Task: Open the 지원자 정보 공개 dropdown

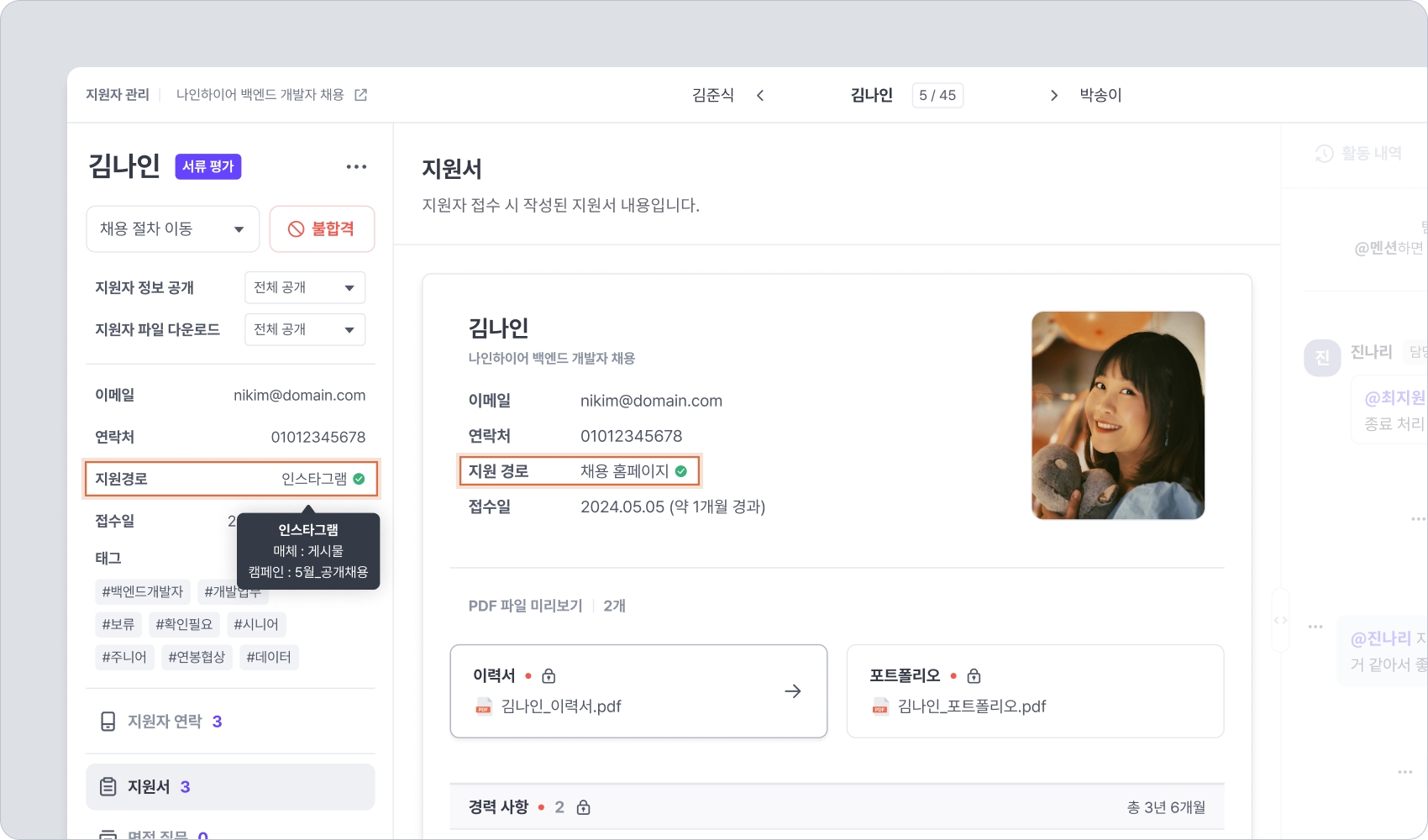Action: (305, 287)
